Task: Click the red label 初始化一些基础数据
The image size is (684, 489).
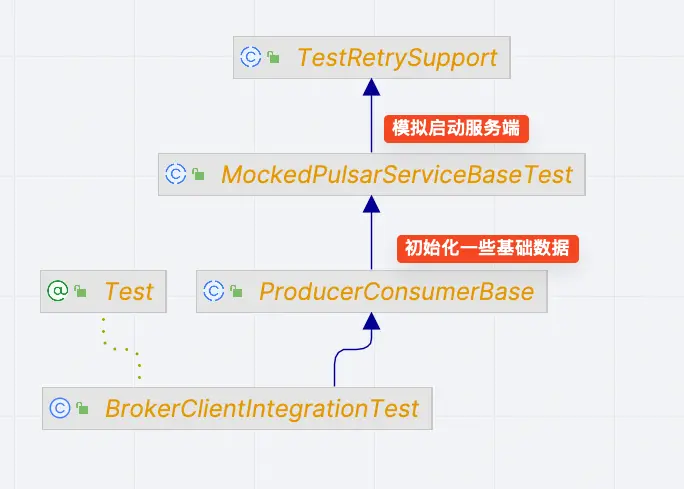Action: [490, 247]
